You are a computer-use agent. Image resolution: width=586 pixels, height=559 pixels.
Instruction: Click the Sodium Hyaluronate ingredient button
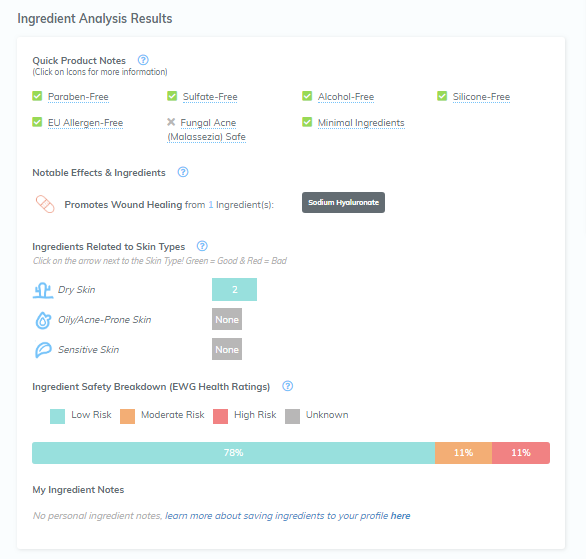point(343,203)
